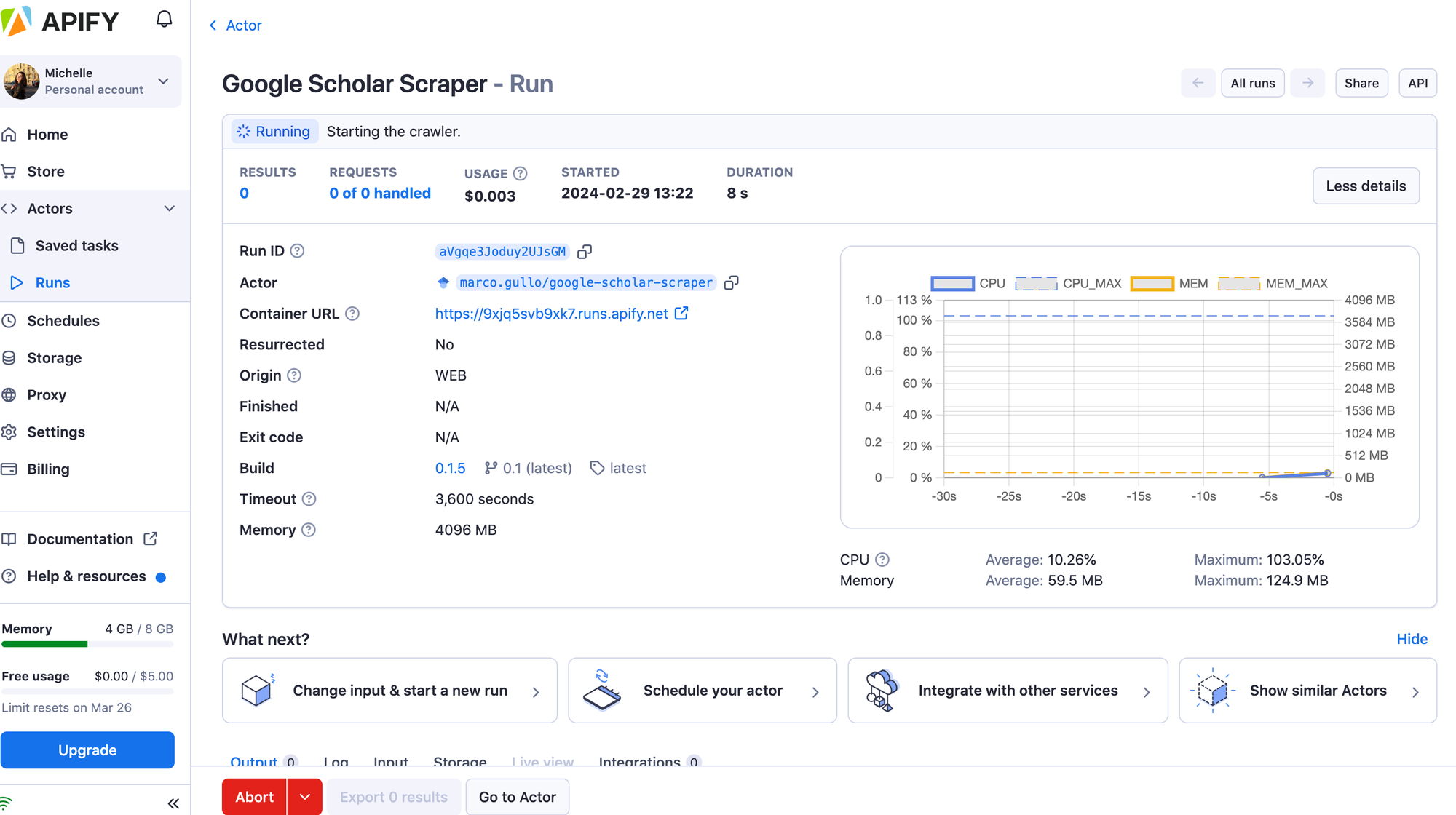
Task: Select the Schedules sidebar icon
Action: click(x=9, y=320)
